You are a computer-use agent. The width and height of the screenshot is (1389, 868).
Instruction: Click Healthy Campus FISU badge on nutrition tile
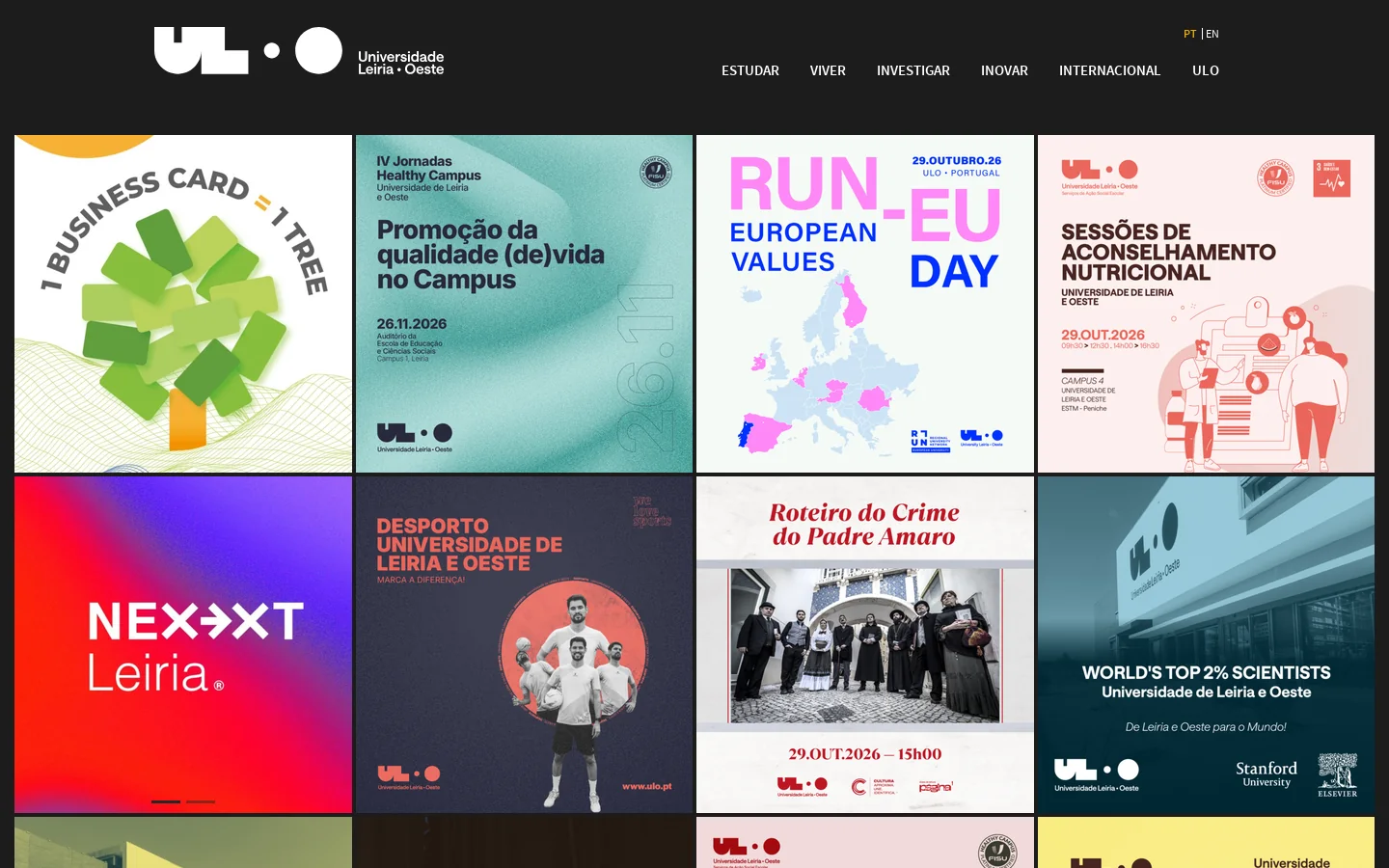pyautogui.click(x=1276, y=178)
